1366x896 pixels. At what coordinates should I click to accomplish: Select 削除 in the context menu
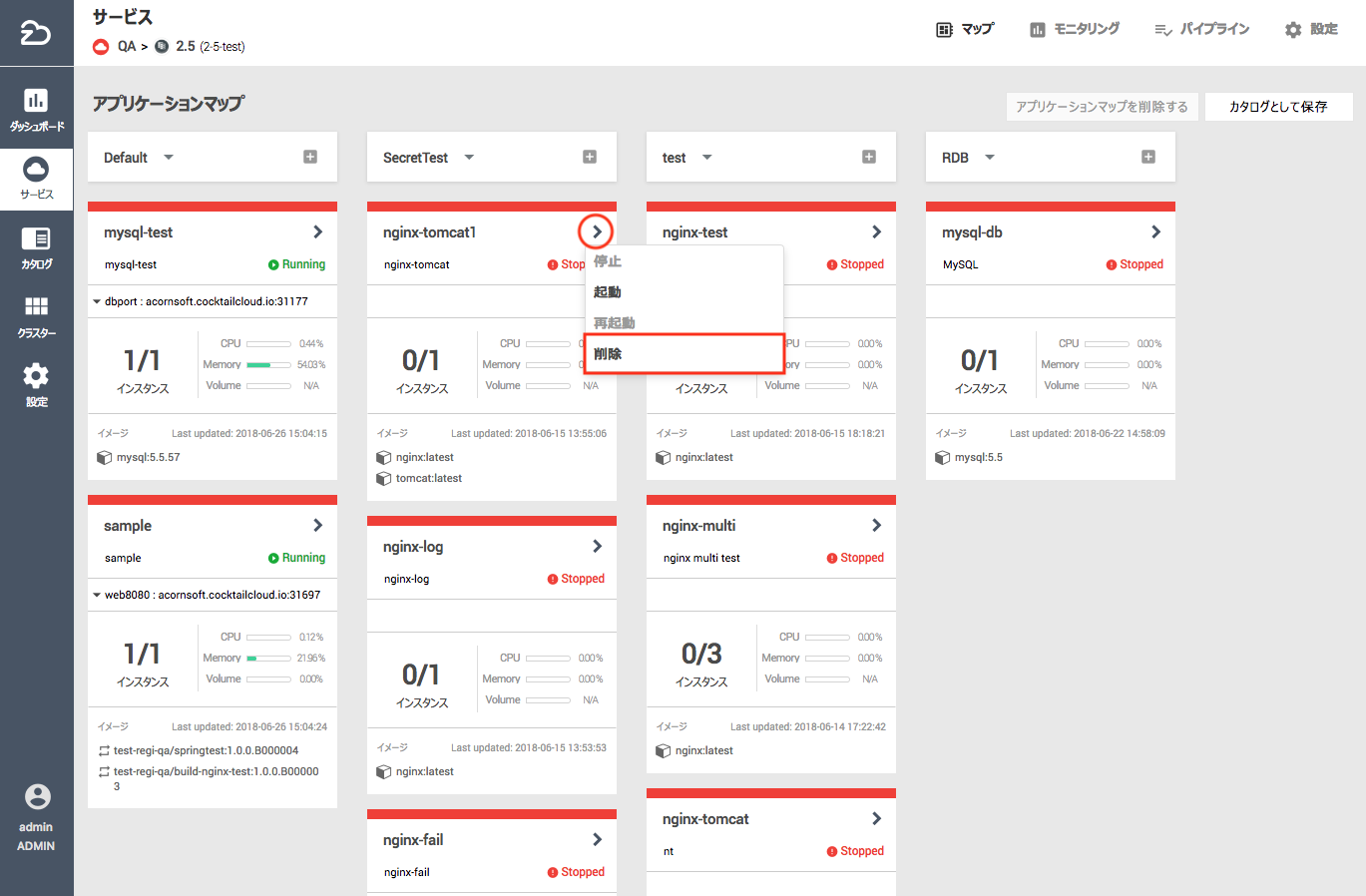(x=608, y=354)
